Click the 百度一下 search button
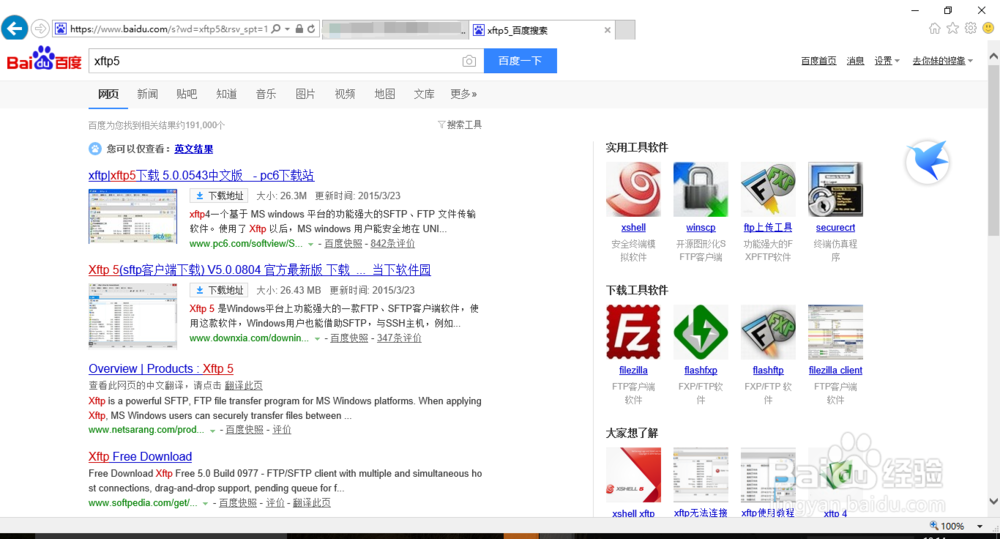 tap(520, 61)
